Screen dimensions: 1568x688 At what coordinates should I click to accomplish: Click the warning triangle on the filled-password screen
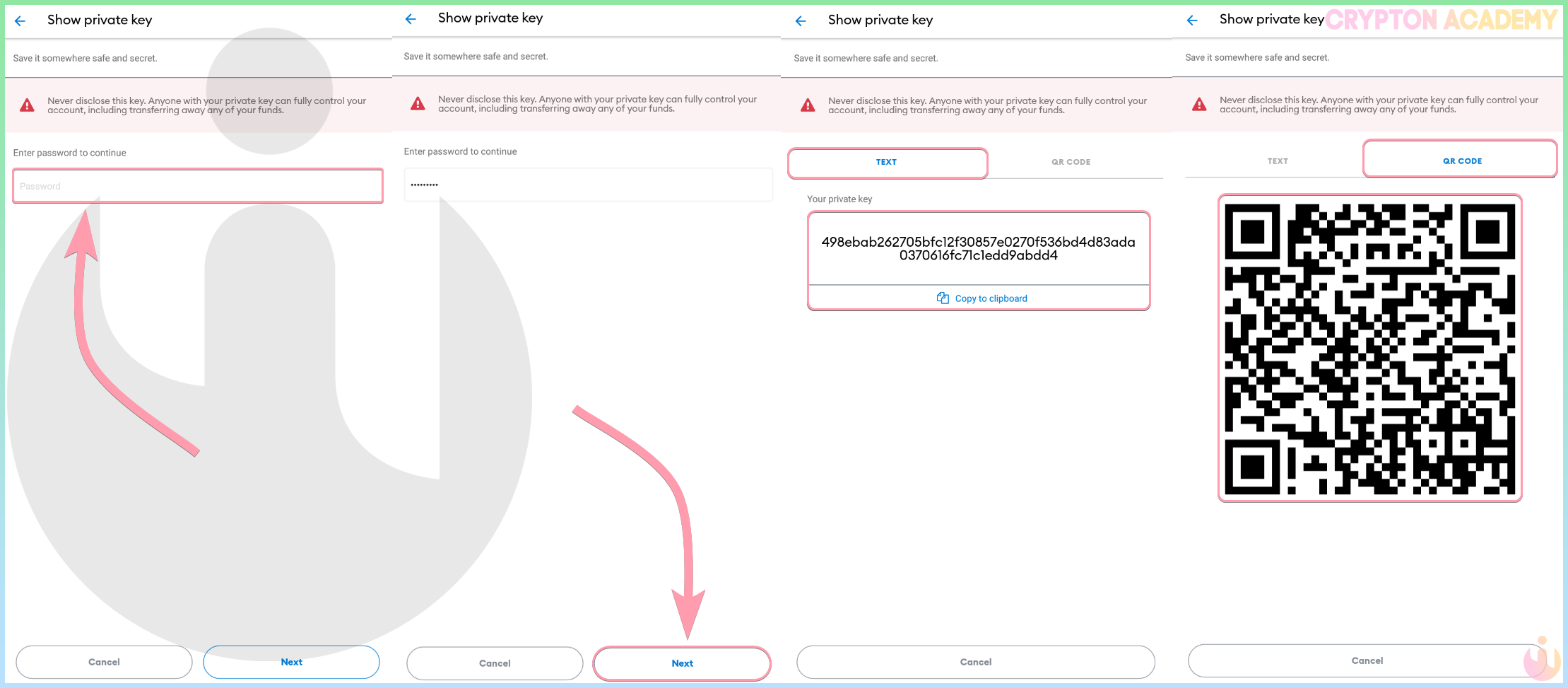[418, 104]
